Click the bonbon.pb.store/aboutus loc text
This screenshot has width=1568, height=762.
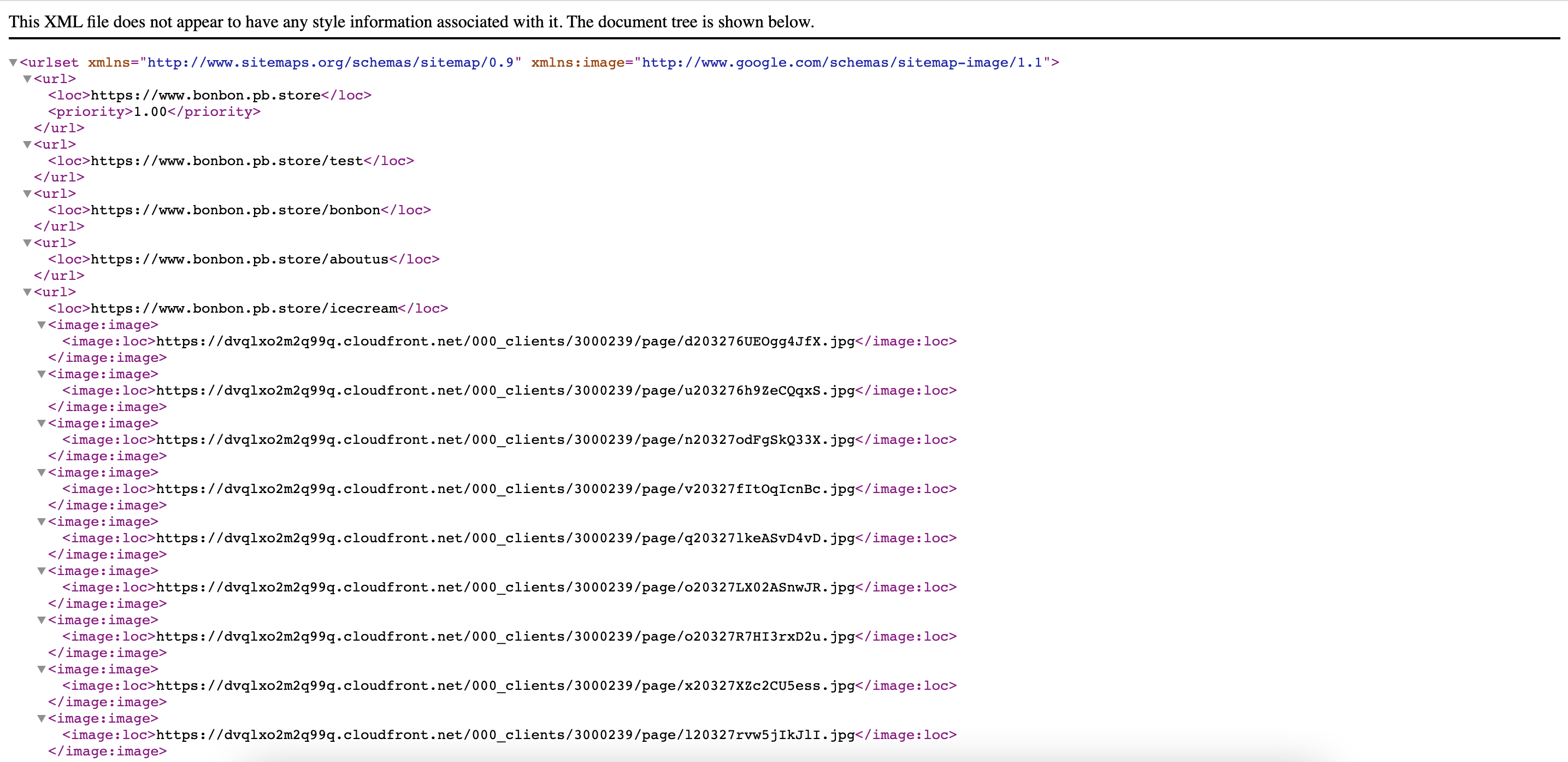point(239,260)
